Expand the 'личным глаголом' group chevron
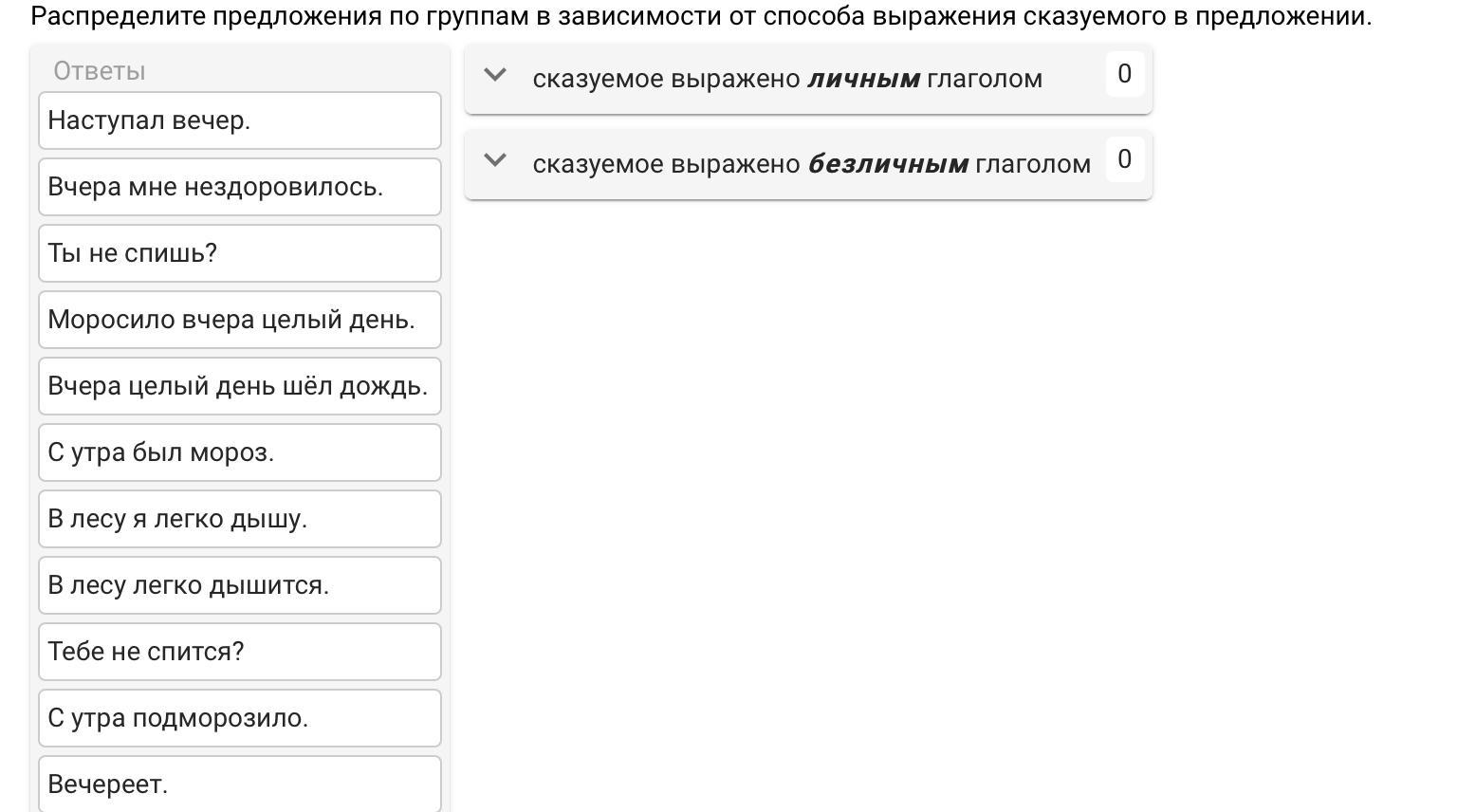The width and height of the screenshot is (1457, 812). 495,75
